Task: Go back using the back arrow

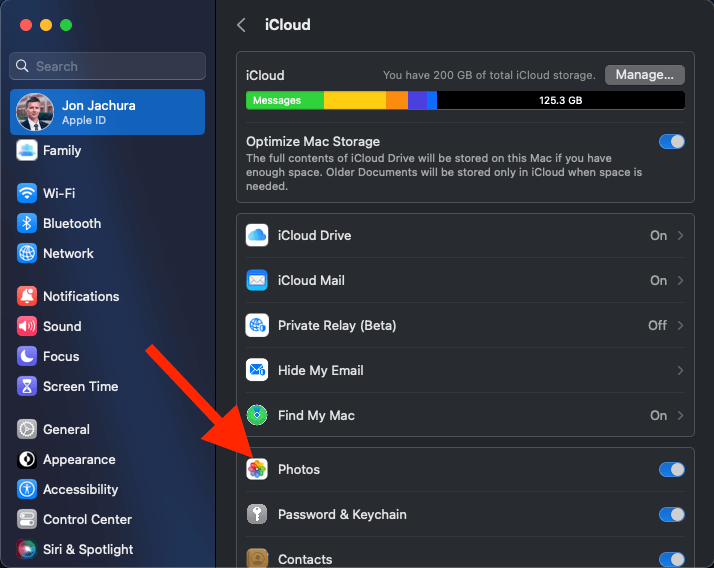Action: pyautogui.click(x=241, y=25)
